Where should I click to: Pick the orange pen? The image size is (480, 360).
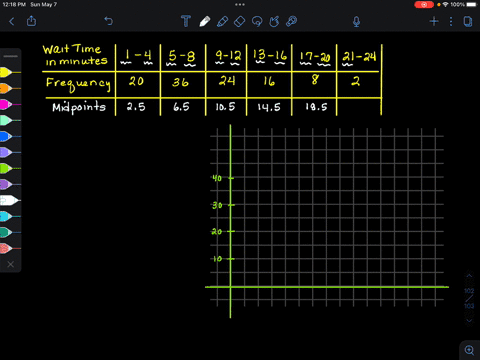click(x=10, y=88)
